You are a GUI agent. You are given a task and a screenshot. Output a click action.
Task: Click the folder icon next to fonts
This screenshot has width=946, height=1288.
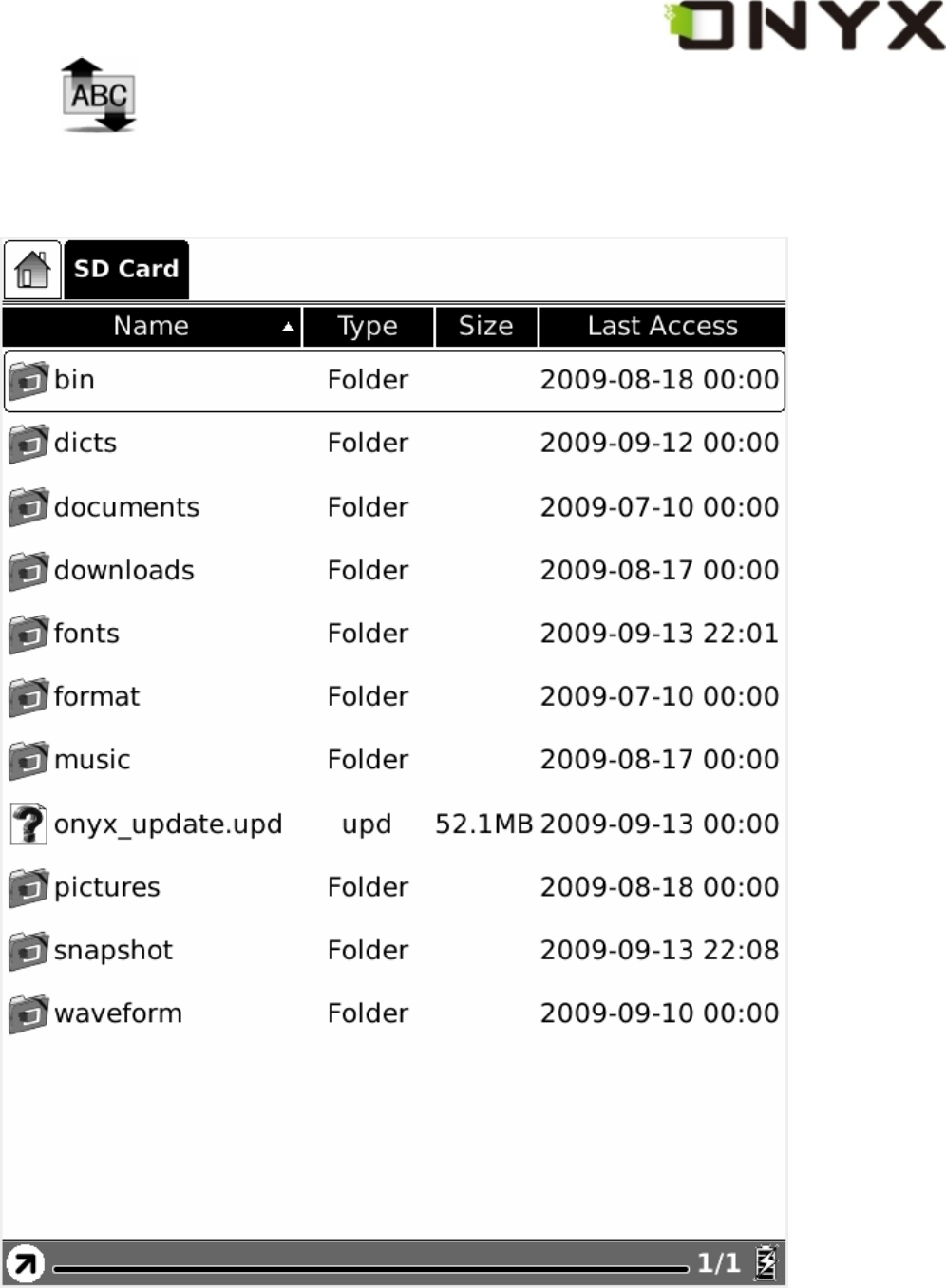(x=28, y=634)
